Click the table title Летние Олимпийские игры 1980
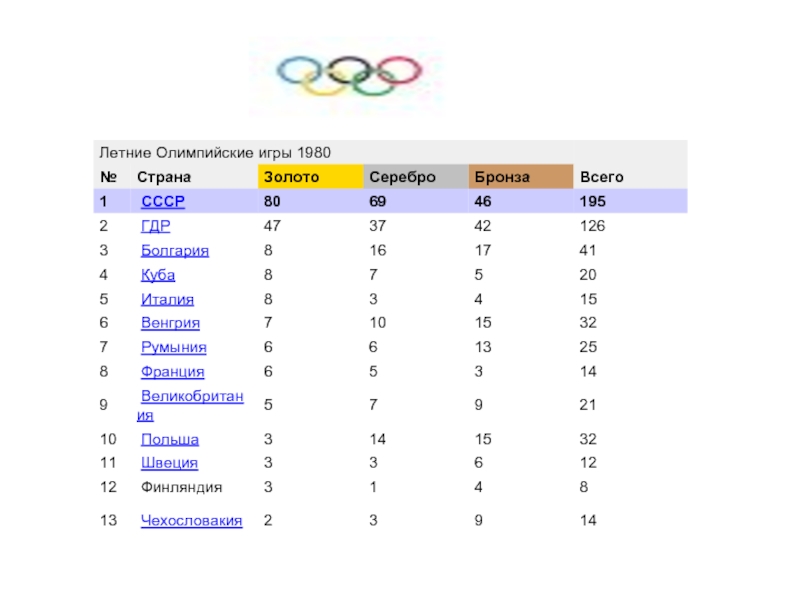This screenshot has width=800, height=600. point(214,153)
